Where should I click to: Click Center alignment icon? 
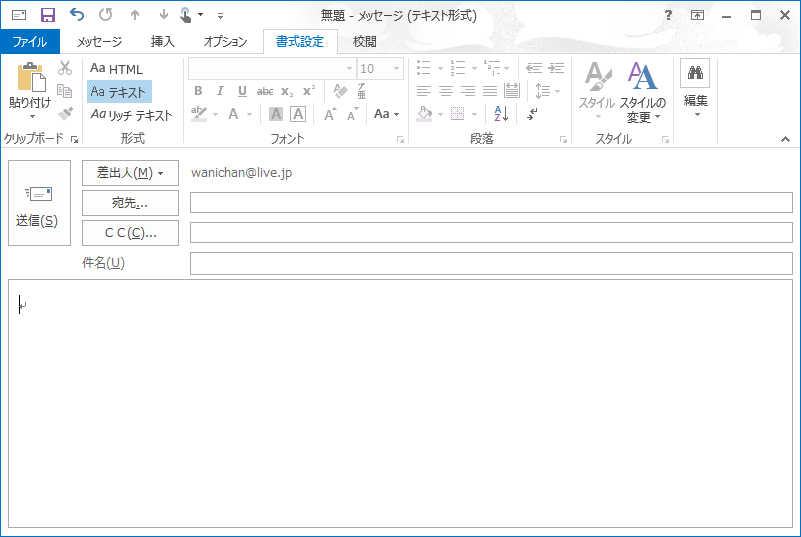[x=446, y=91]
